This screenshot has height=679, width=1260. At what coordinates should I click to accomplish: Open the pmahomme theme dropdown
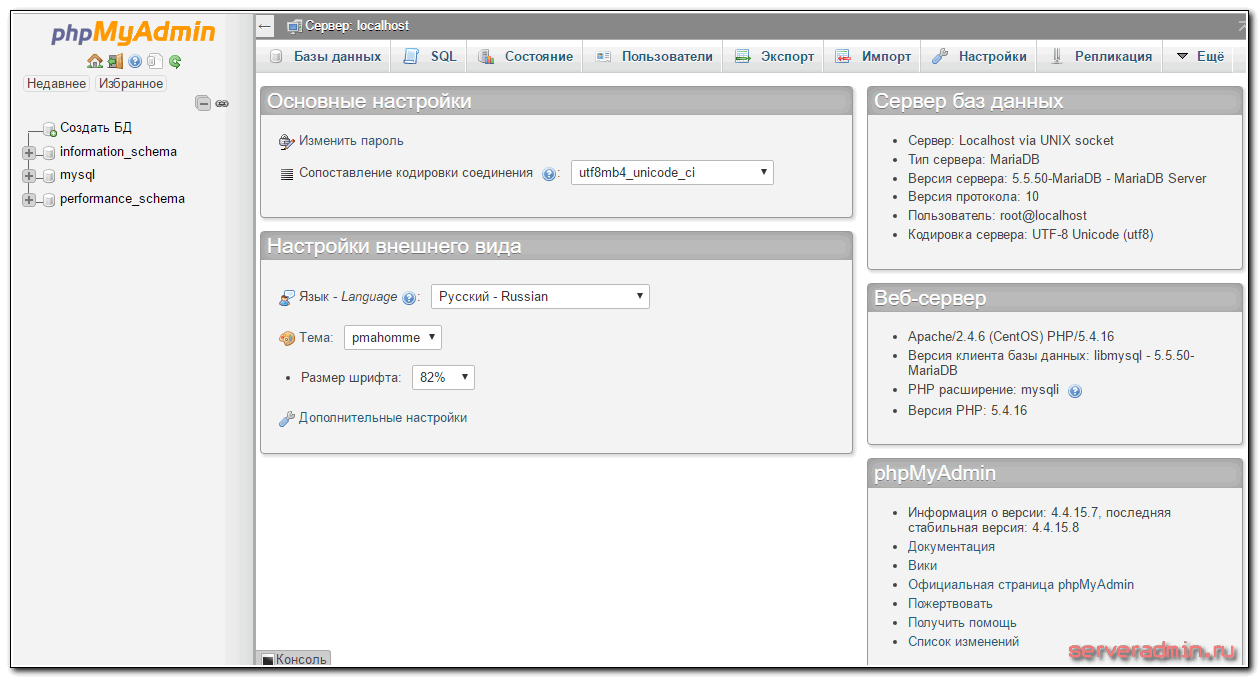(x=392, y=338)
